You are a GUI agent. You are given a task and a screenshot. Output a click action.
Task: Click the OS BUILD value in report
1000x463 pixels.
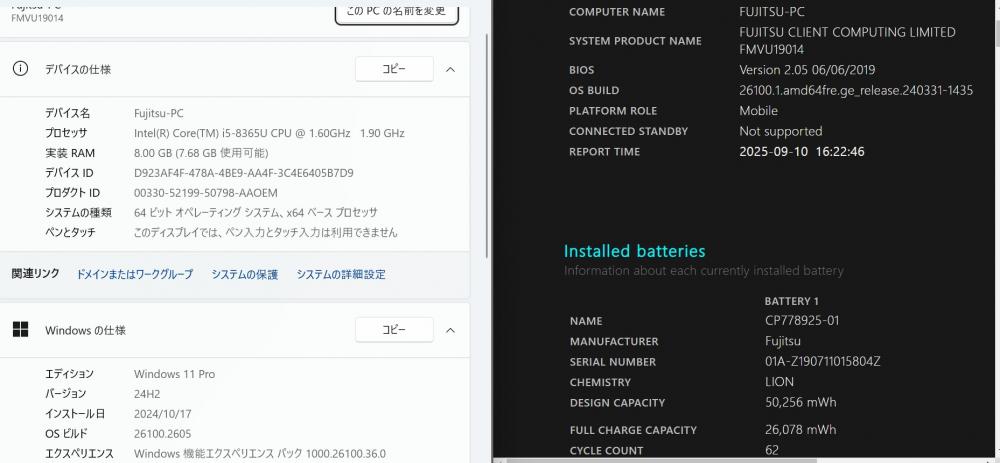856,91
